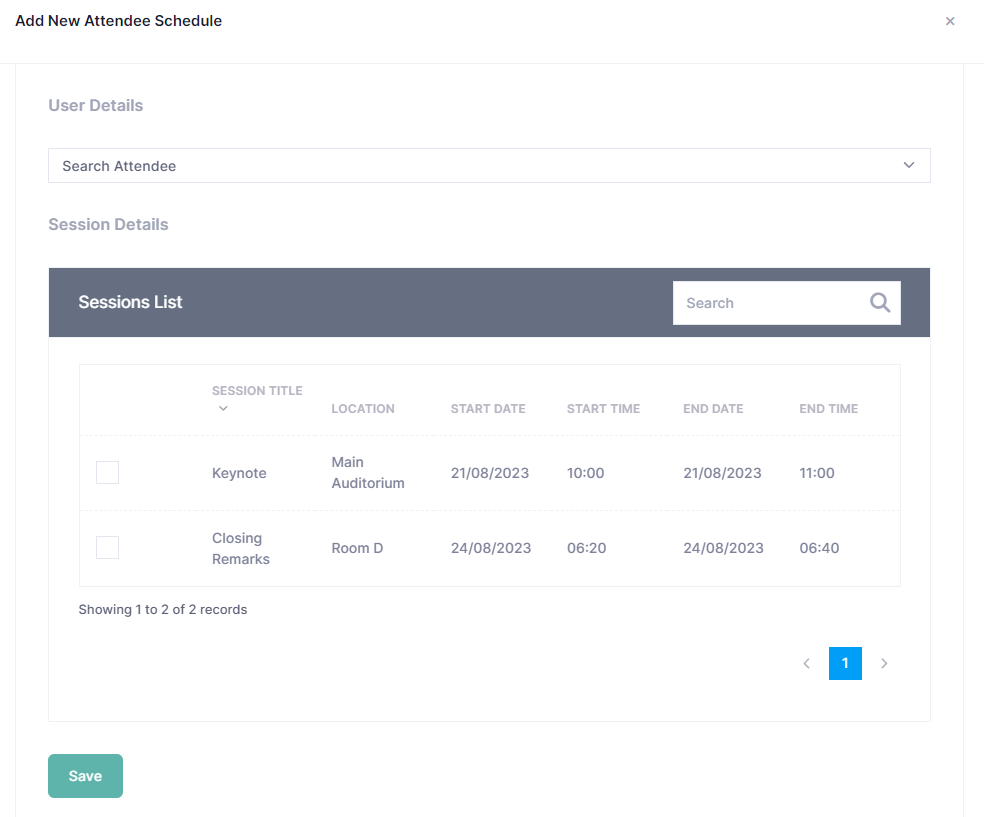The image size is (984, 817).
Task: Click the End Time column header
Action: 828,408
